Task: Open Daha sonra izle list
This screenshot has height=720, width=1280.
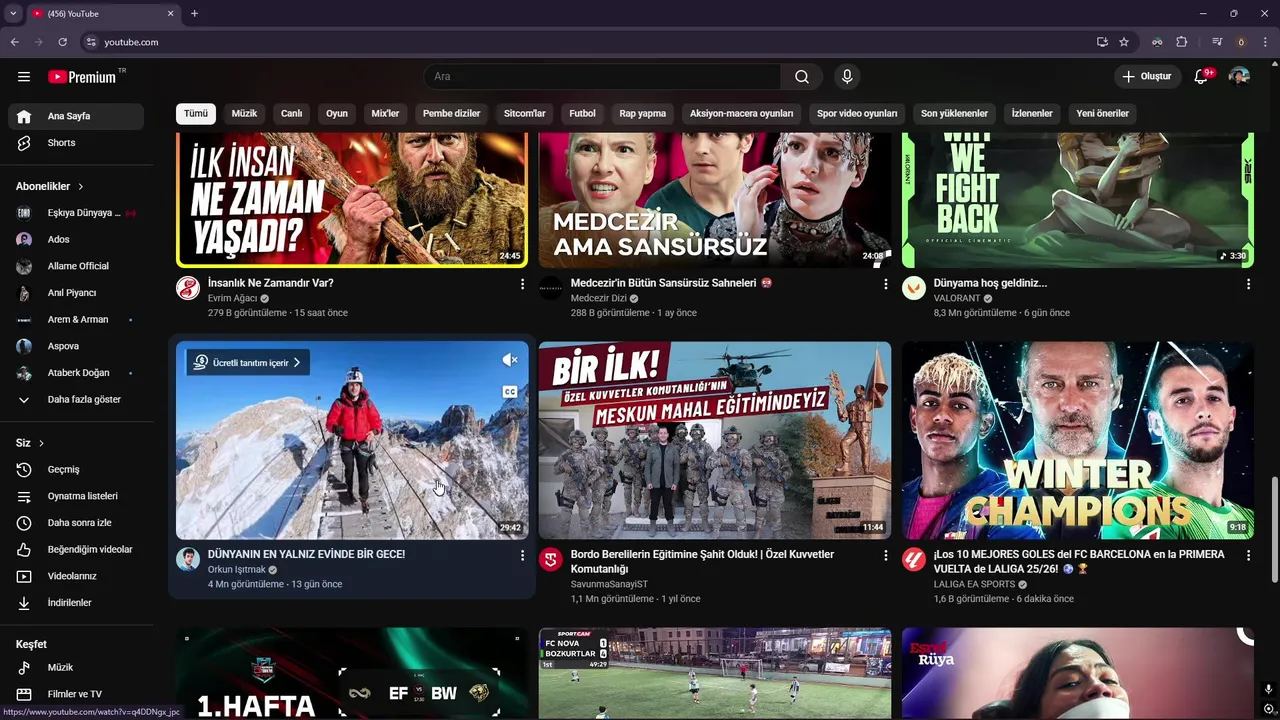Action: coord(76,523)
